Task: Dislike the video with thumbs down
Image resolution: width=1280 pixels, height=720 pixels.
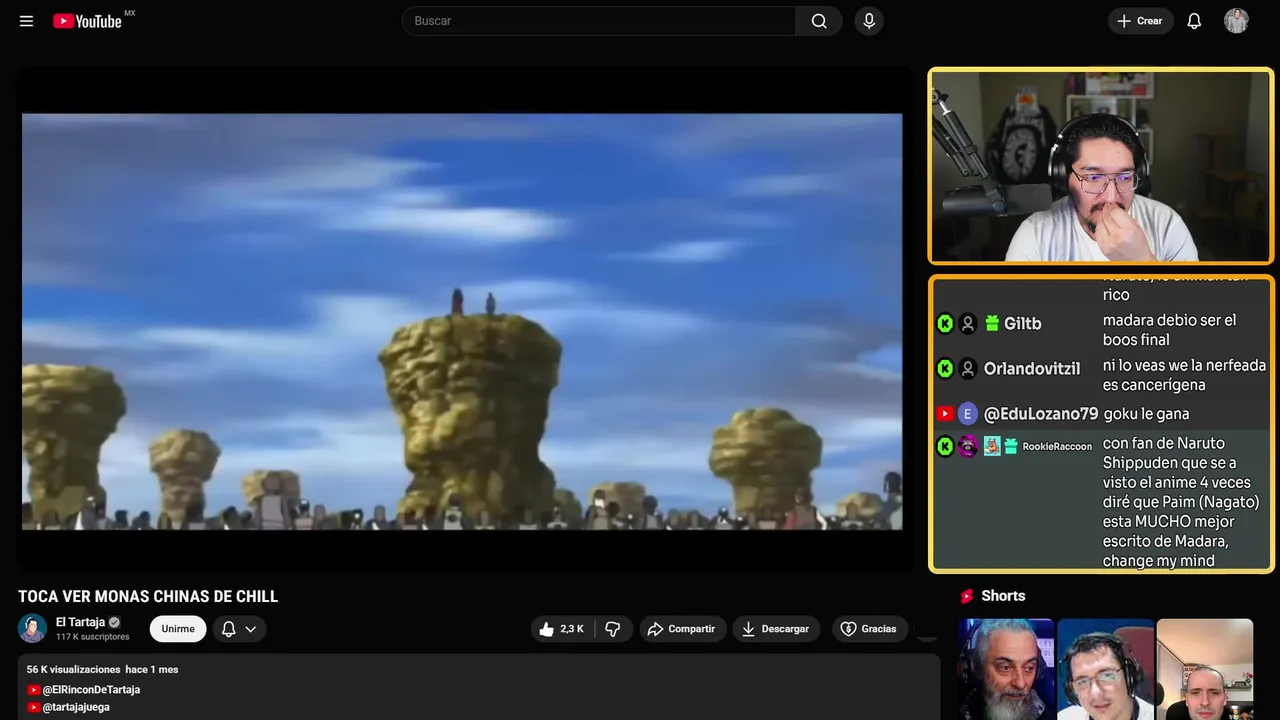Action: pyautogui.click(x=613, y=629)
